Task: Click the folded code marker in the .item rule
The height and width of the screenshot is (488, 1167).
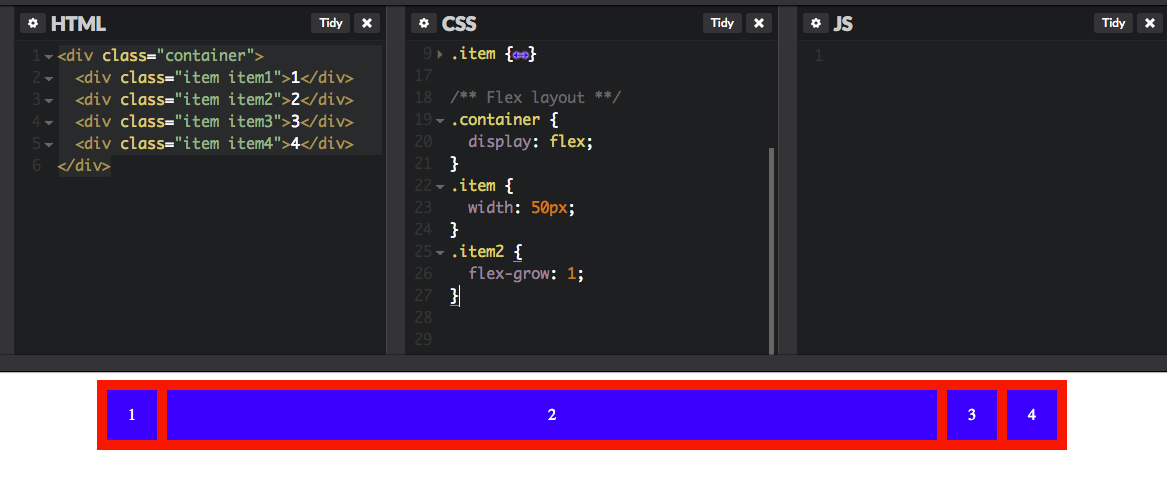Action: (x=520, y=54)
